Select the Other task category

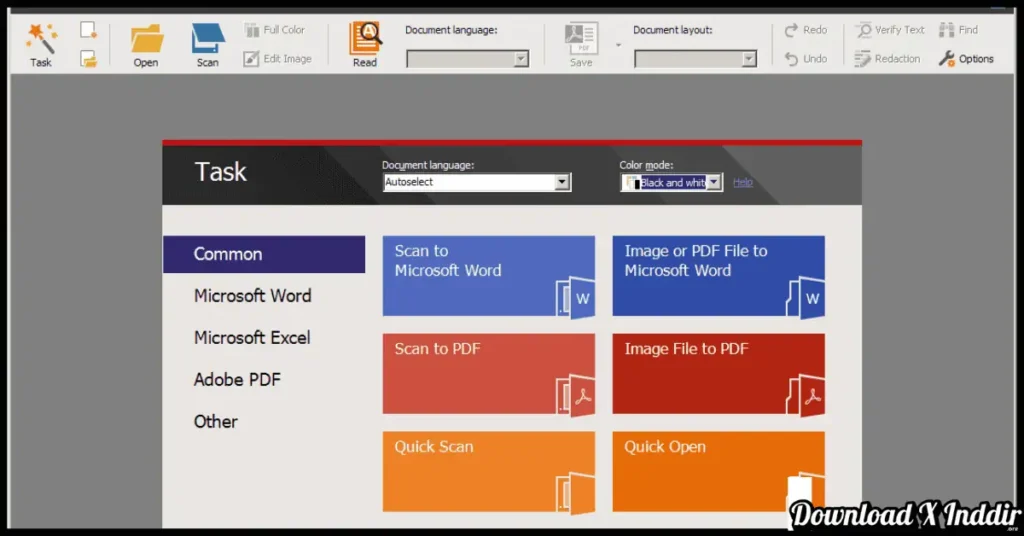[216, 422]
